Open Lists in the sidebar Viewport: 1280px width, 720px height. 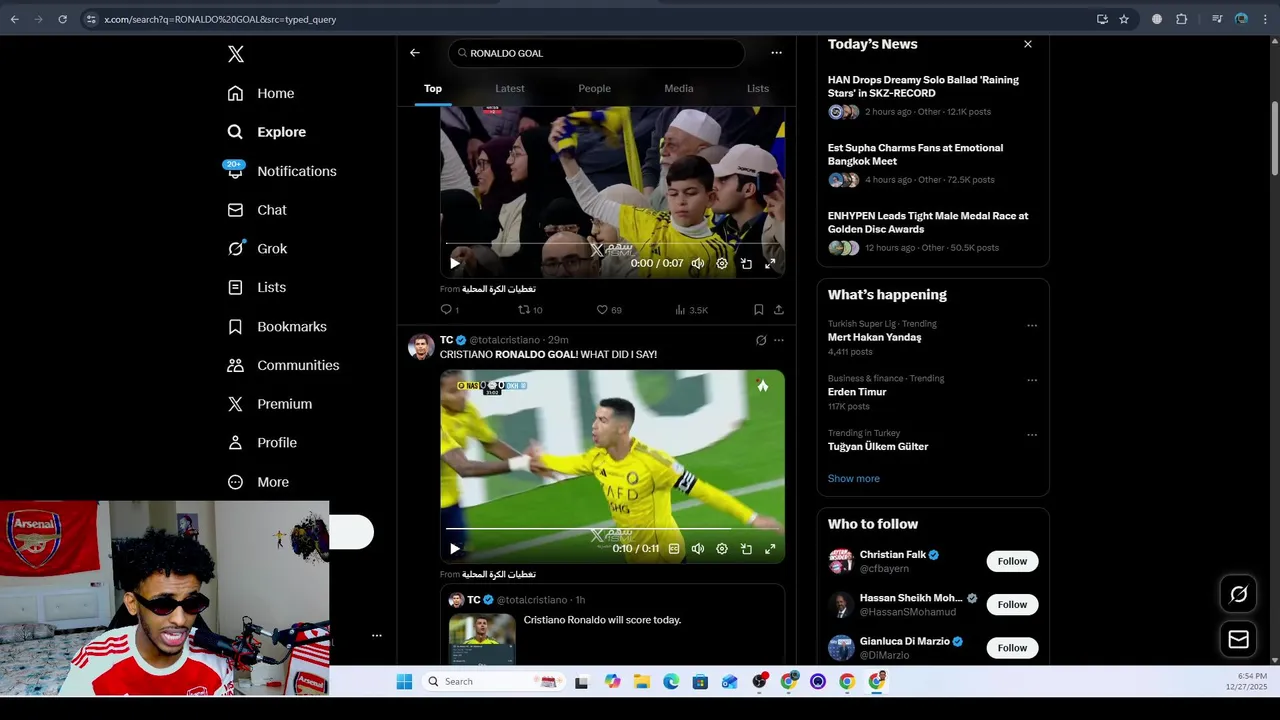click(x=256, y=287)
